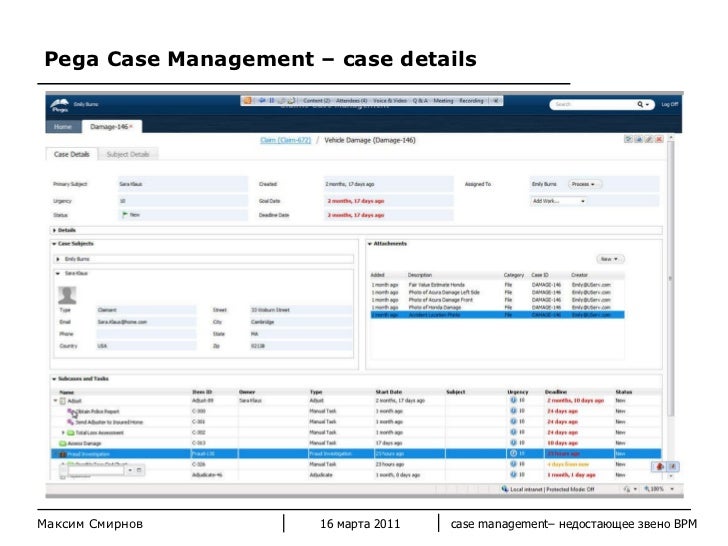Open Home tab
728x546 pixels.
tap(63, 127)
